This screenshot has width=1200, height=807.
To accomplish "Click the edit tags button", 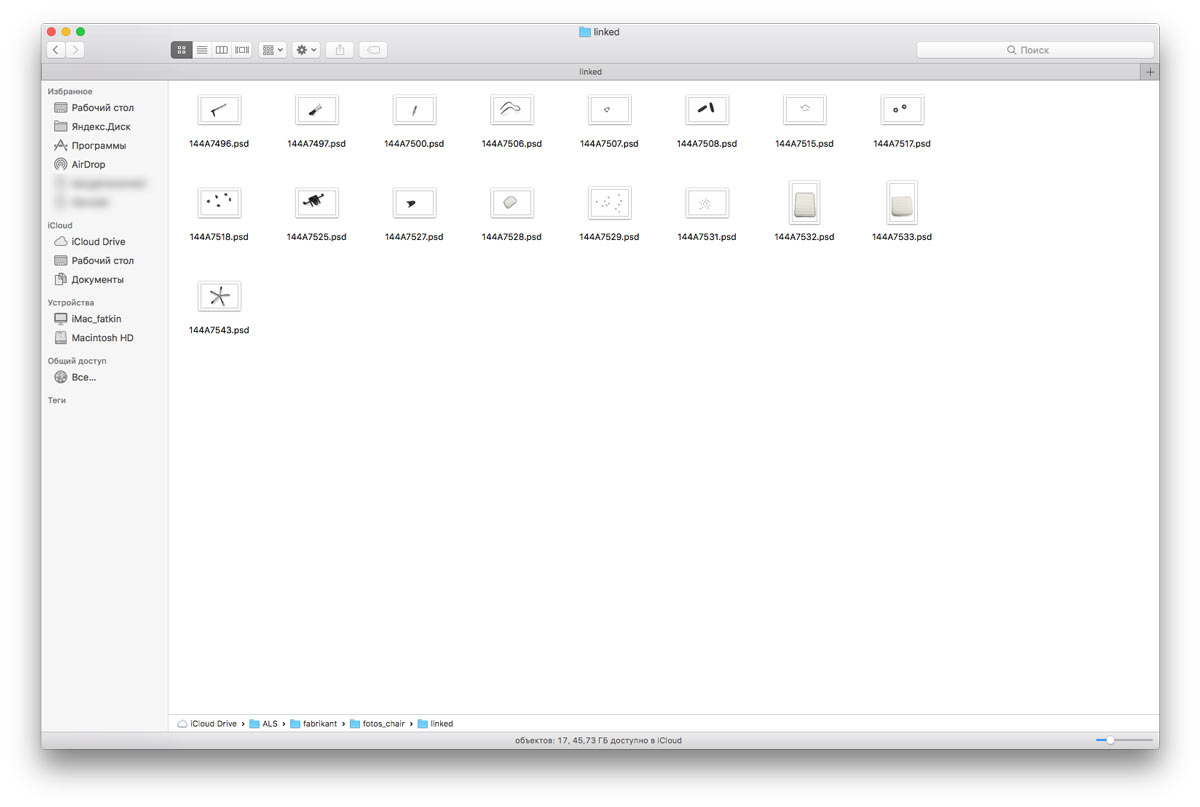I will click(x=373, y=50).
